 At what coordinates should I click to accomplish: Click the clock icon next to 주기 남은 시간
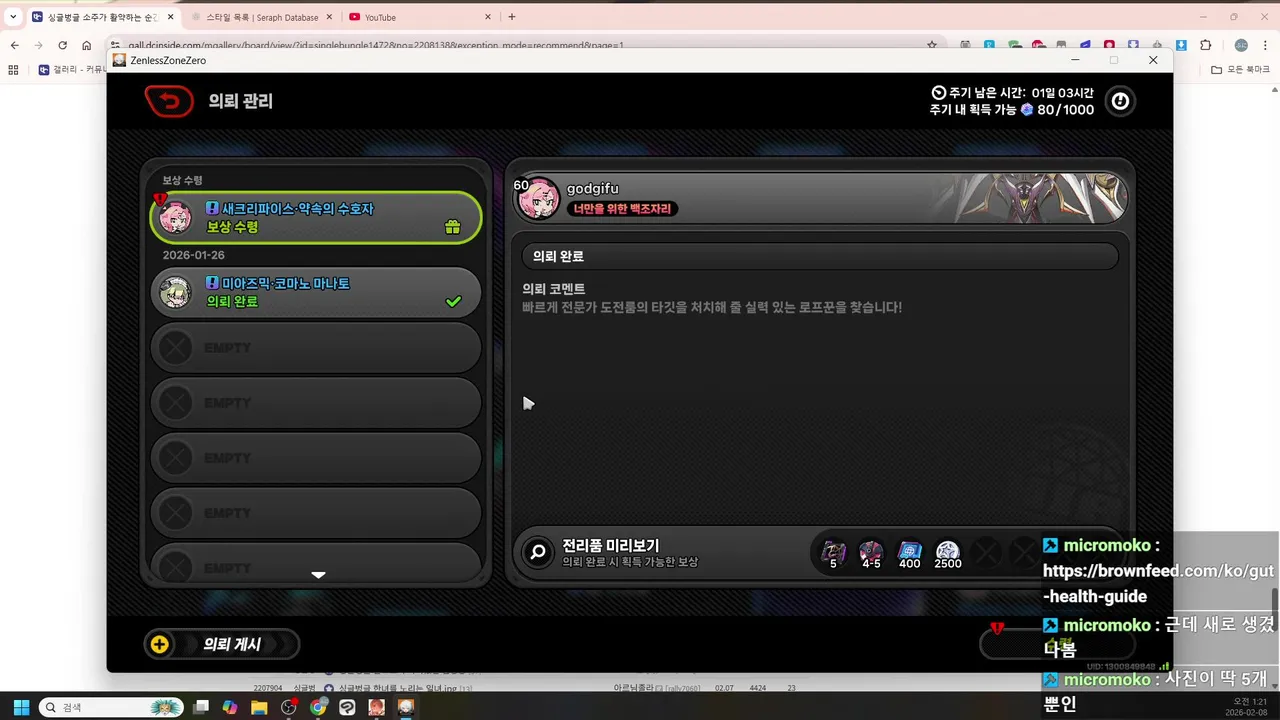pos(938,92)
